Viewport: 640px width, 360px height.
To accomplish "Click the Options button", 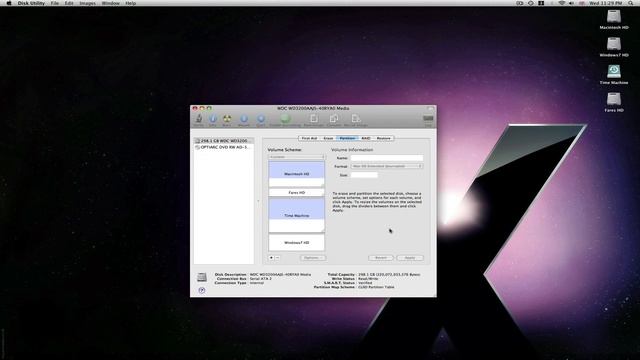I will point(313,258).
